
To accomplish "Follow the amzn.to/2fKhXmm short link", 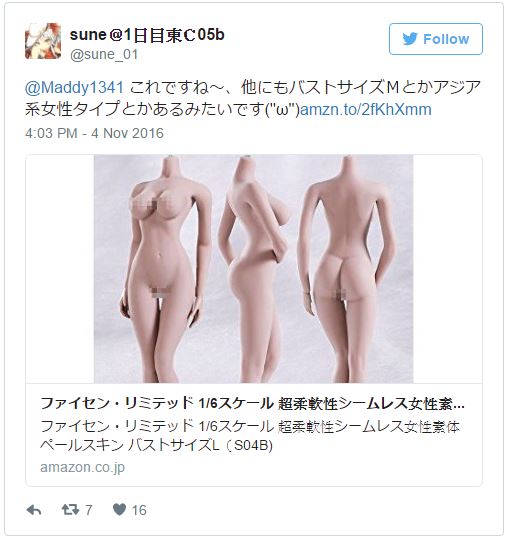I will coord(366,110).
